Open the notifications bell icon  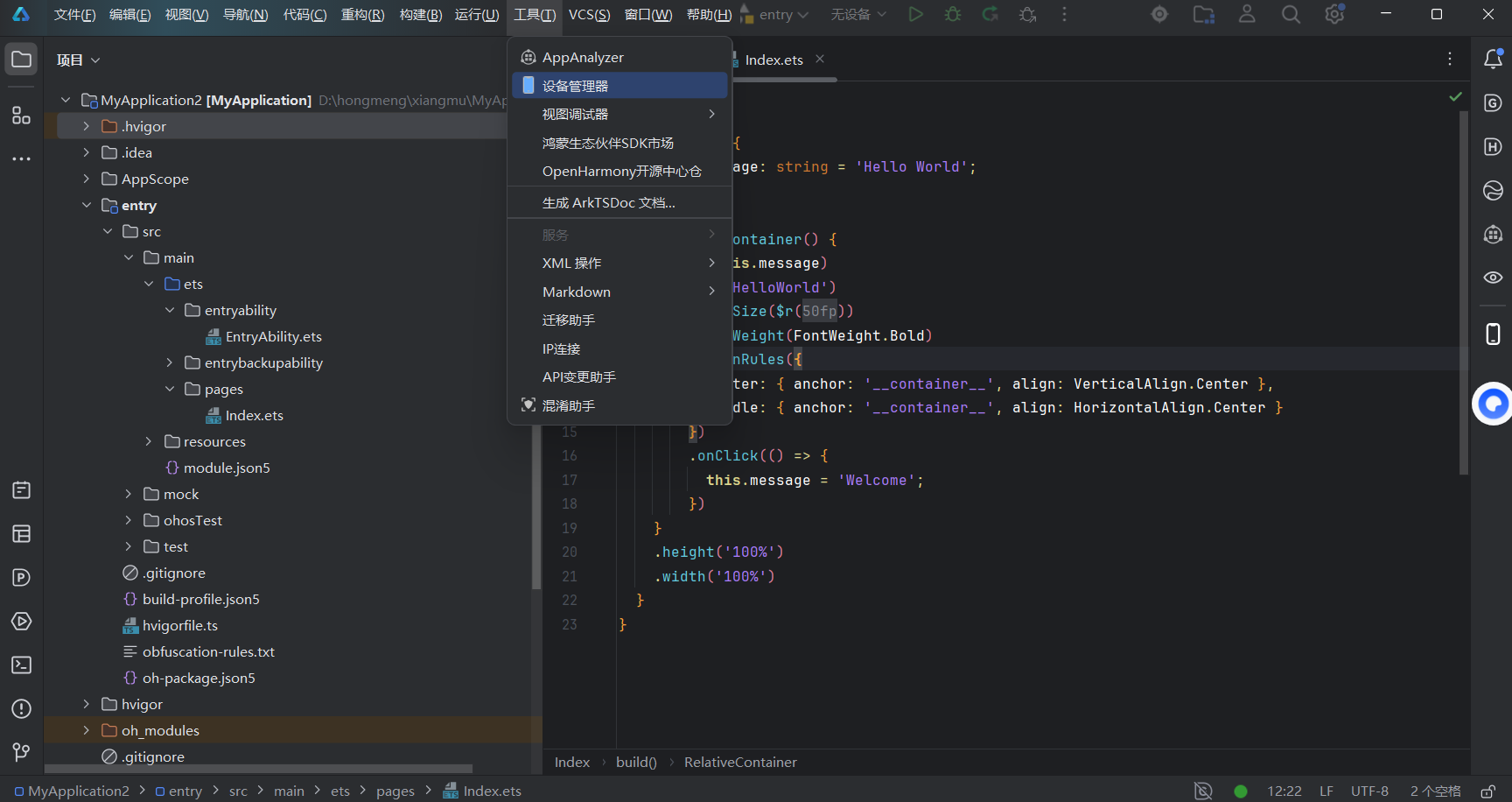[1494, 59]
